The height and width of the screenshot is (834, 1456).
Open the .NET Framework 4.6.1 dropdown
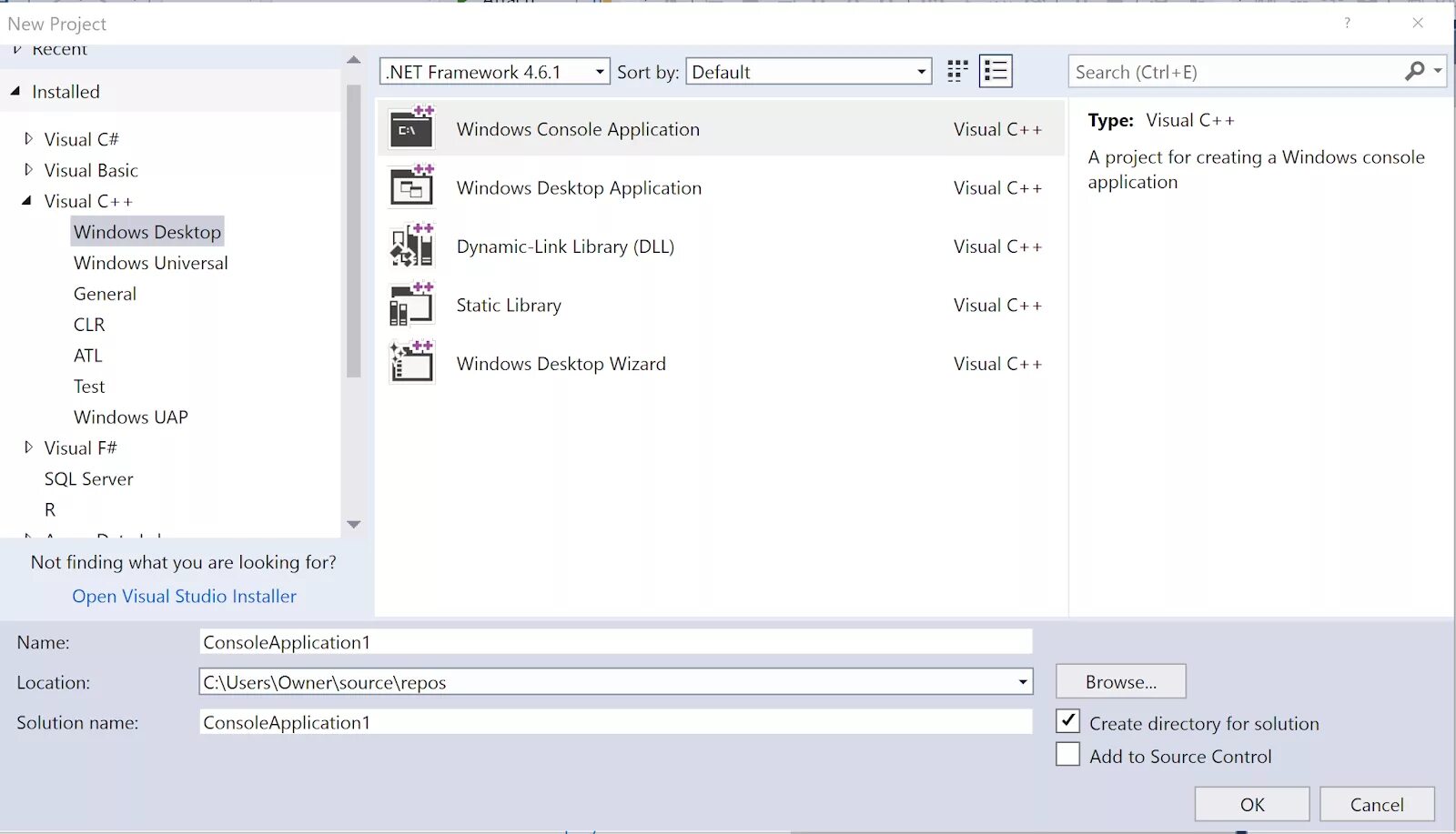click(495, 72)
